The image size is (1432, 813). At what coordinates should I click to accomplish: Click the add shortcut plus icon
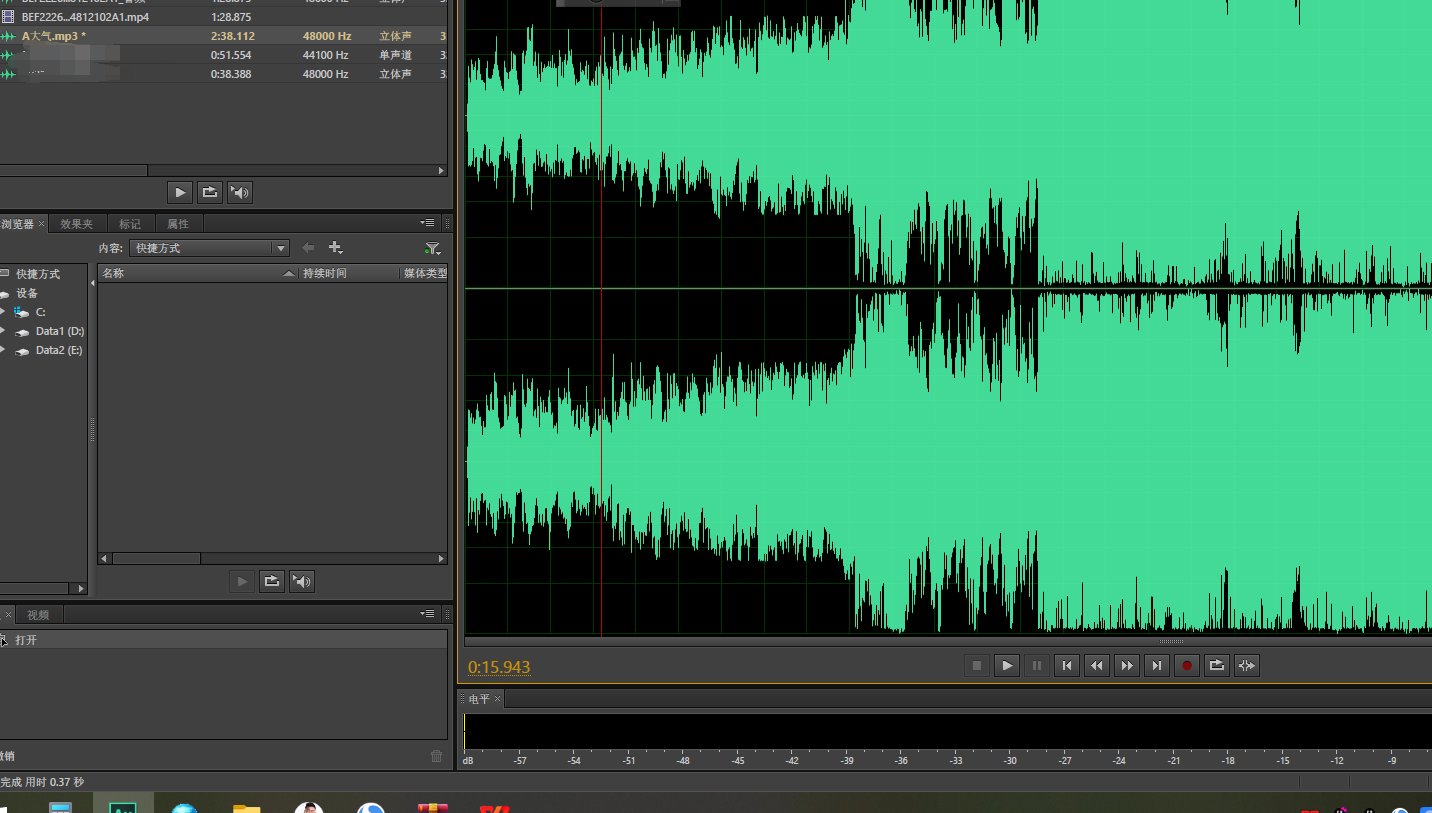pyautogui.click(x=336, y=248)
